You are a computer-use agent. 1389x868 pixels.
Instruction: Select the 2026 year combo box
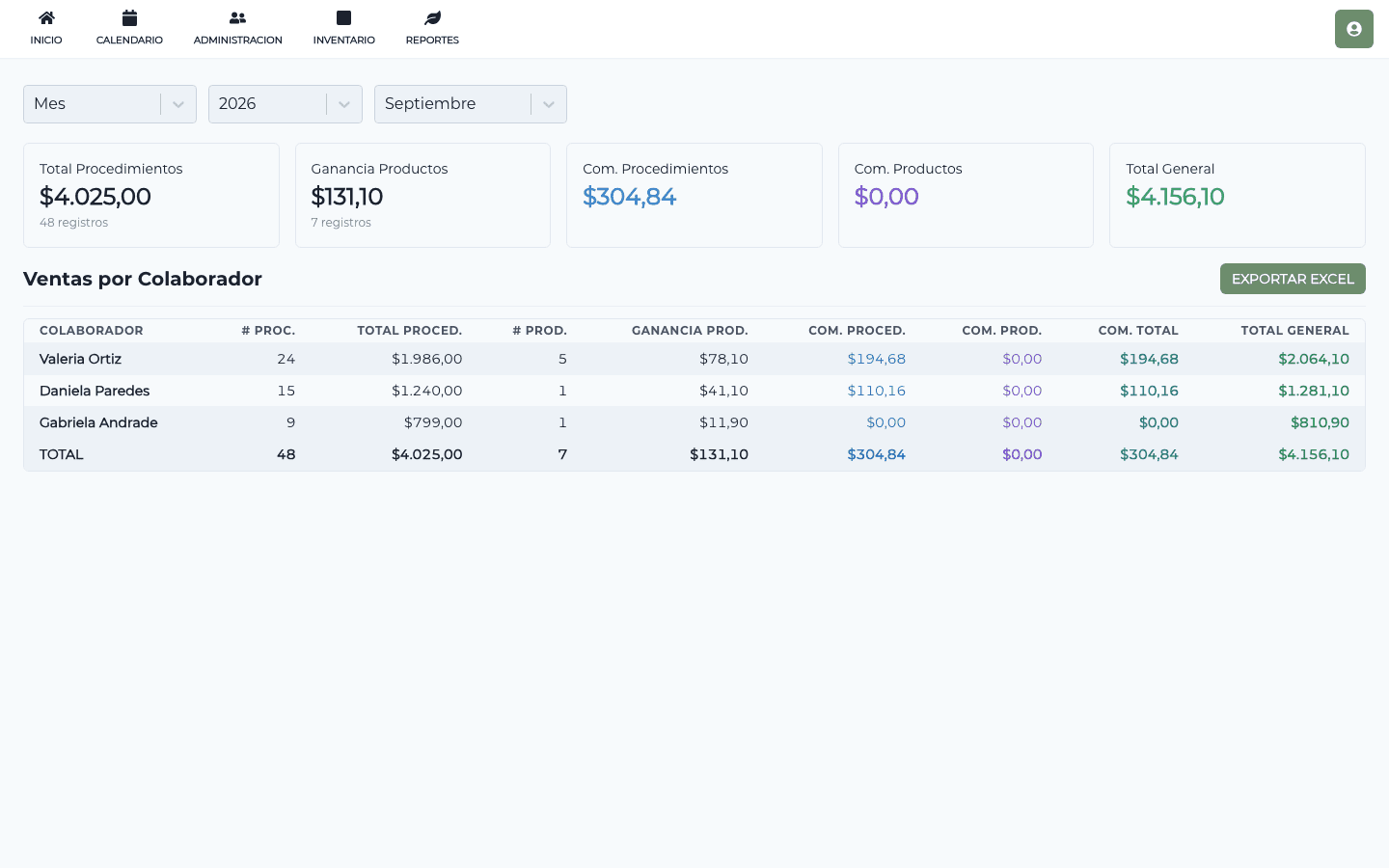point(286,104)
